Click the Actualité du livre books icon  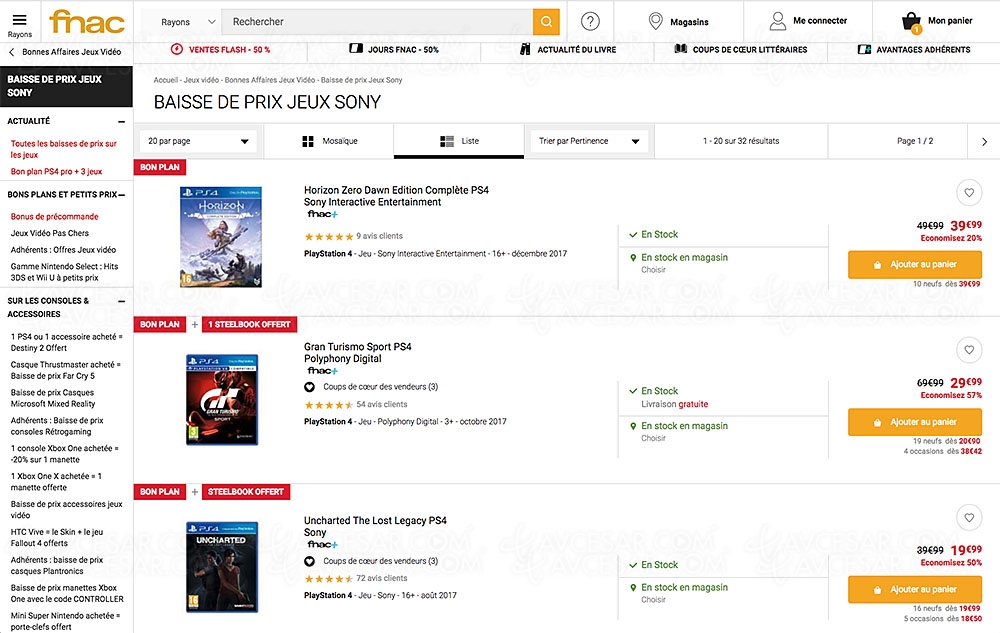pos(525,49)
